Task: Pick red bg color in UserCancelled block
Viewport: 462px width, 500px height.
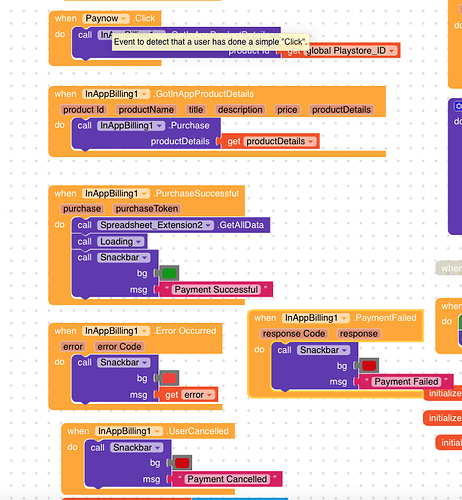Action: (182, 463)
